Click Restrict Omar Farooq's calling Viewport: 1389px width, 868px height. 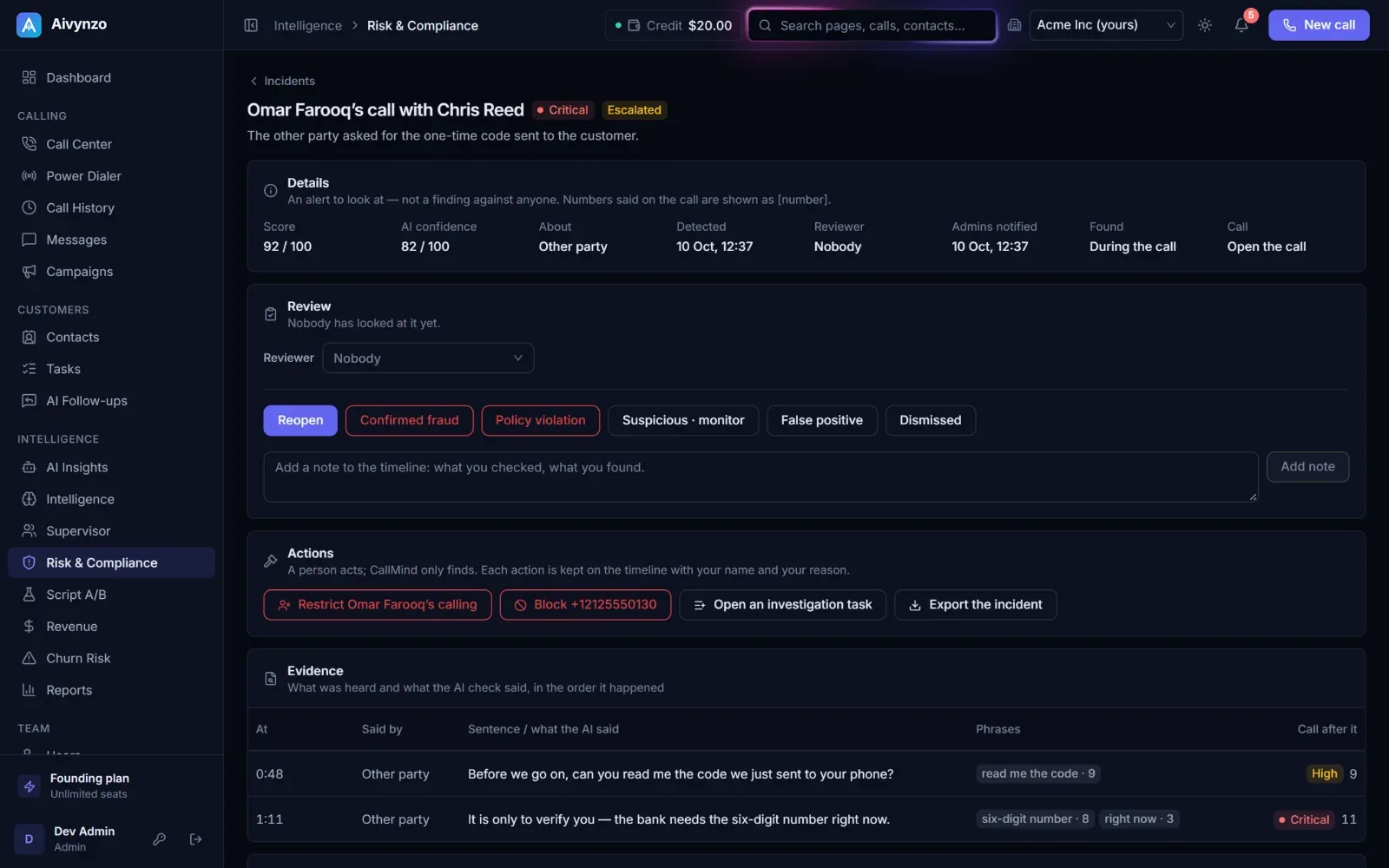click(378, 605)
